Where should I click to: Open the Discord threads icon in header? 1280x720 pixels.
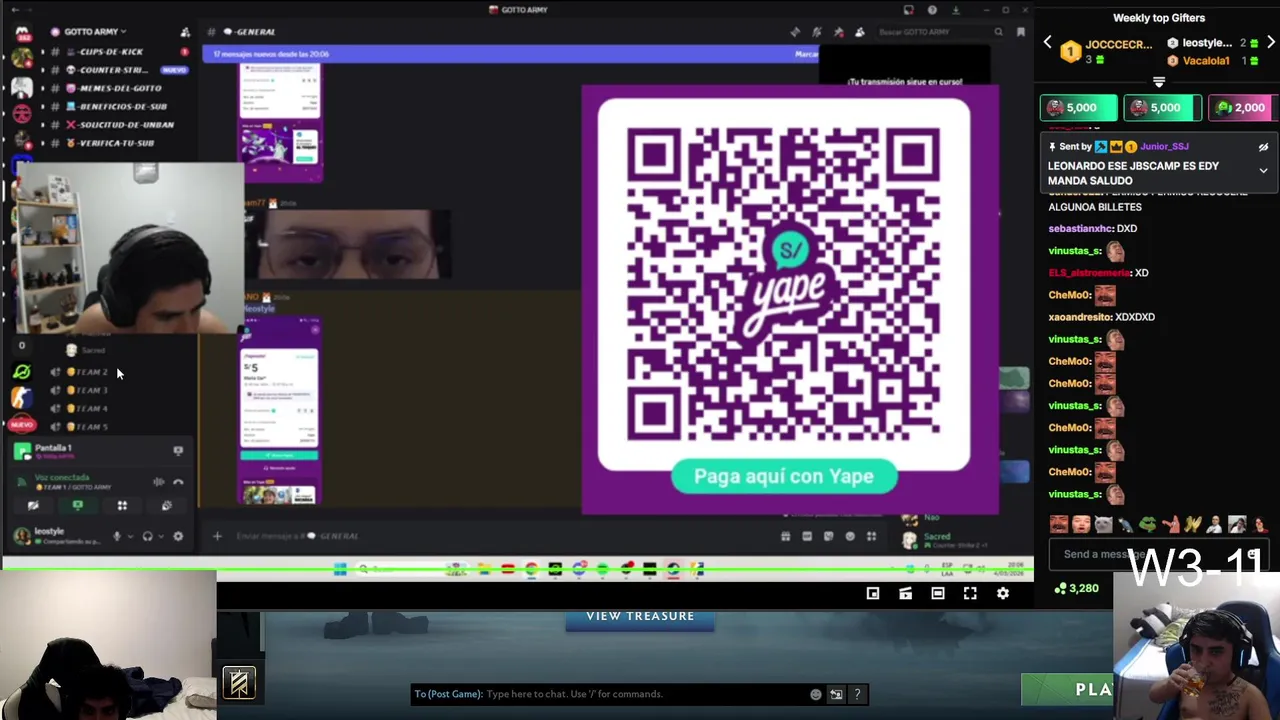coord(795,32)
